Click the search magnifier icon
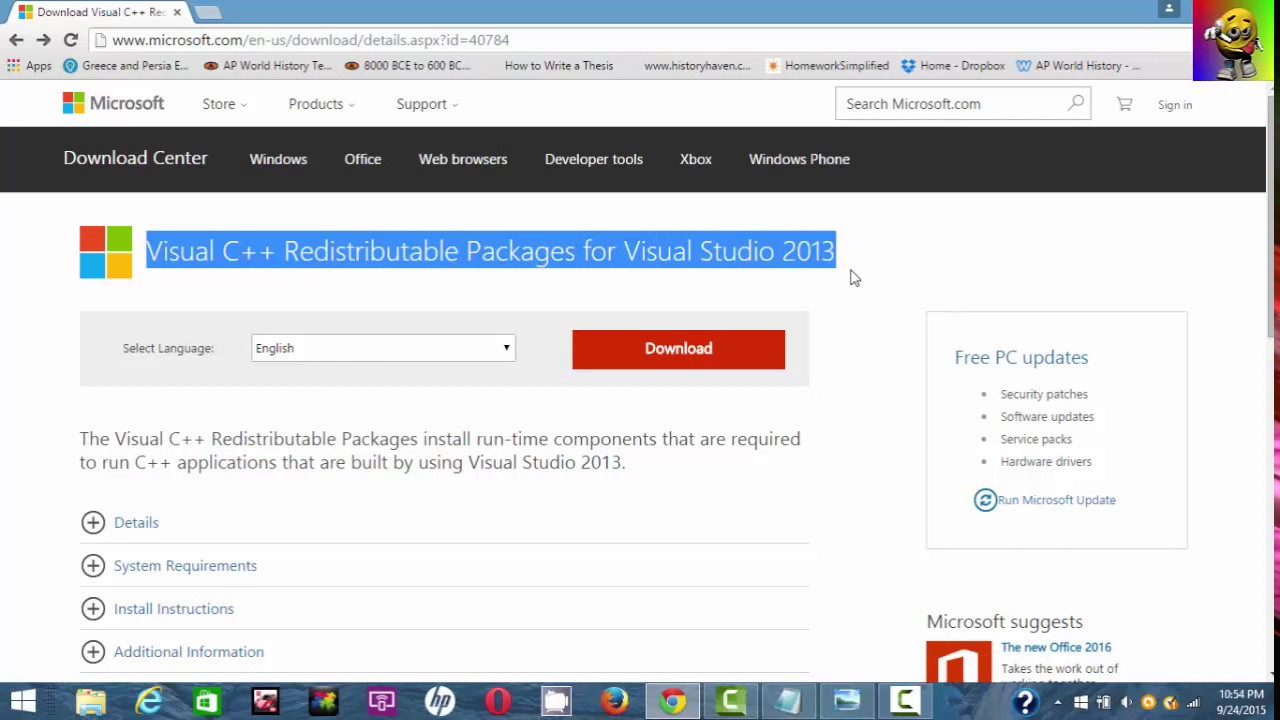Viewport: 1280px width, 720px height. [1076, 103]
